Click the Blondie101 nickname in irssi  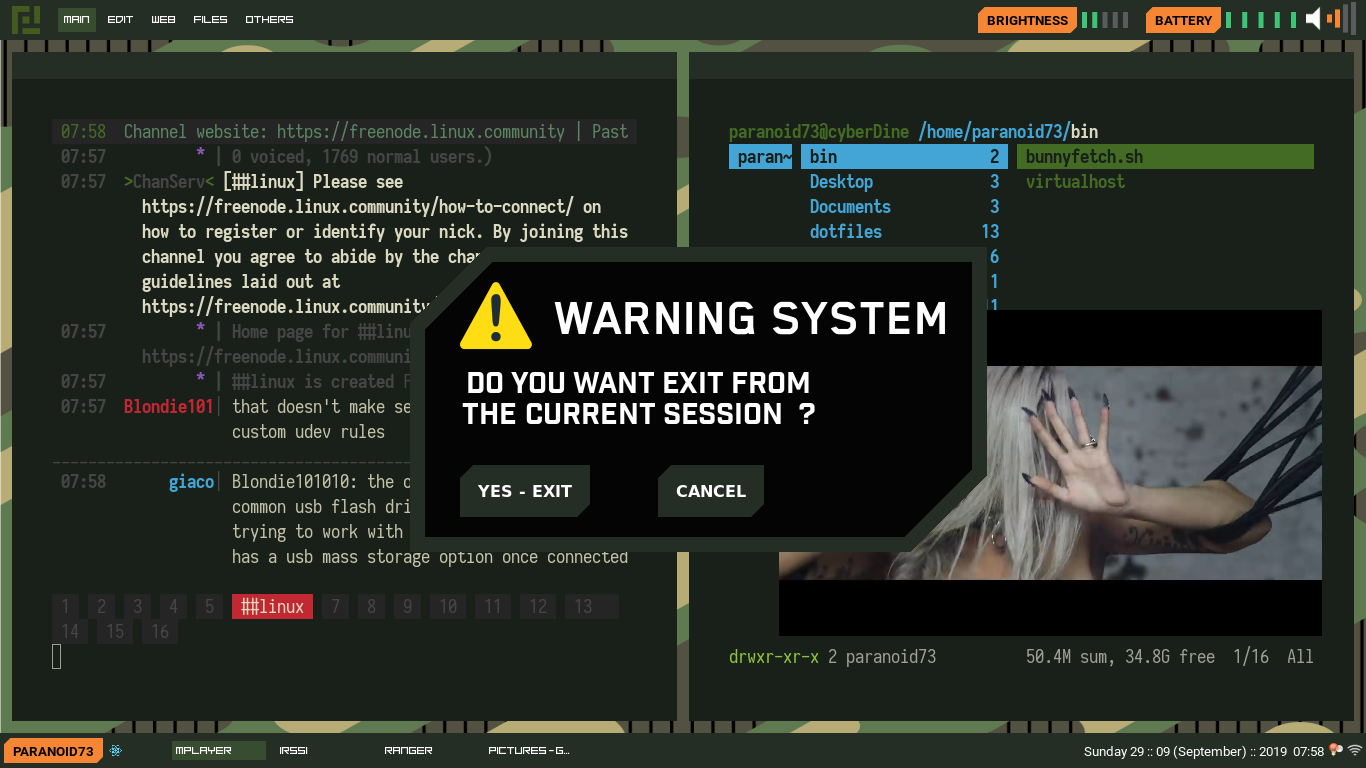169,407
